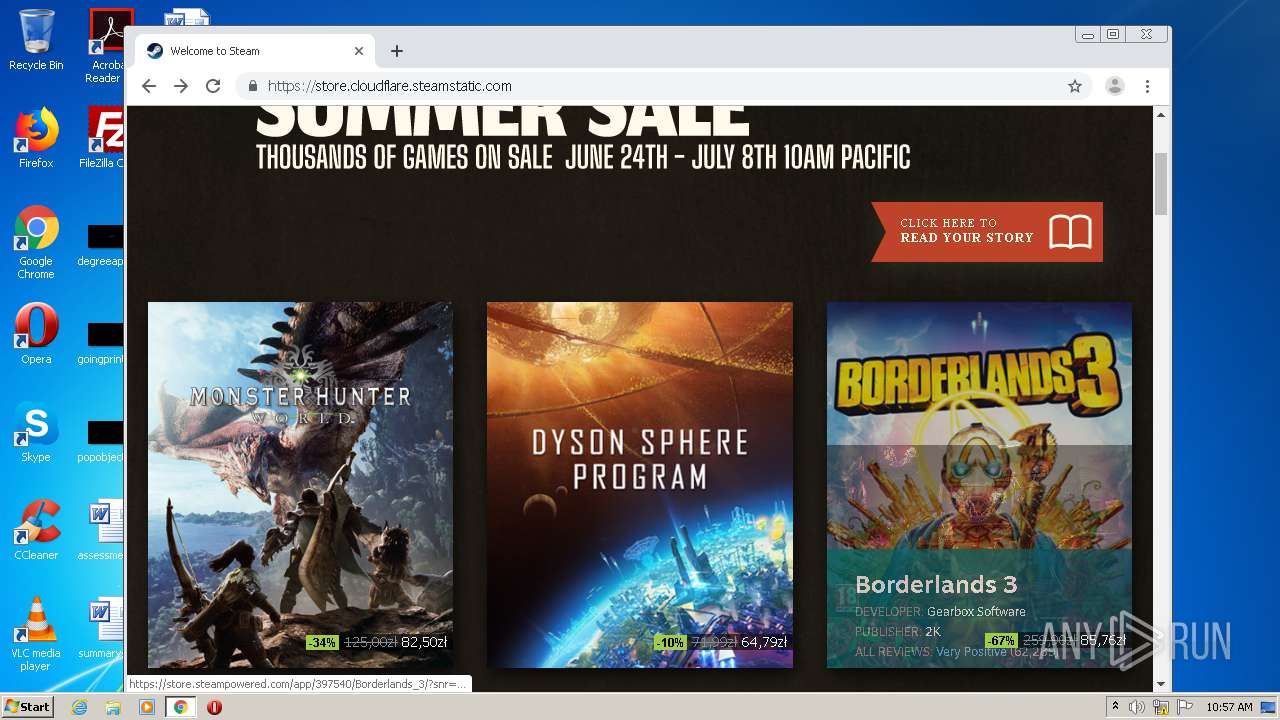This screenshot has width=1280, height=720.
Task: Open the Chrome profile avatar
Action: [x=1114, y=86]
